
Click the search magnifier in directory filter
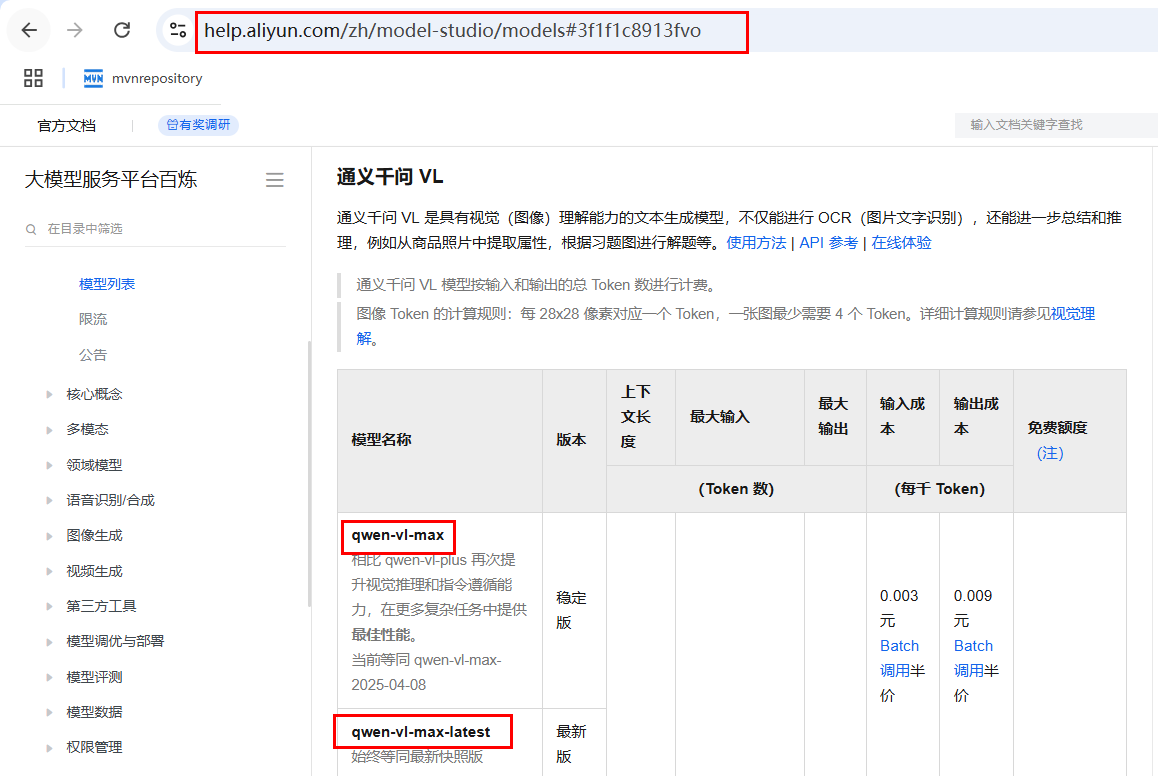(x=32, y=229)
